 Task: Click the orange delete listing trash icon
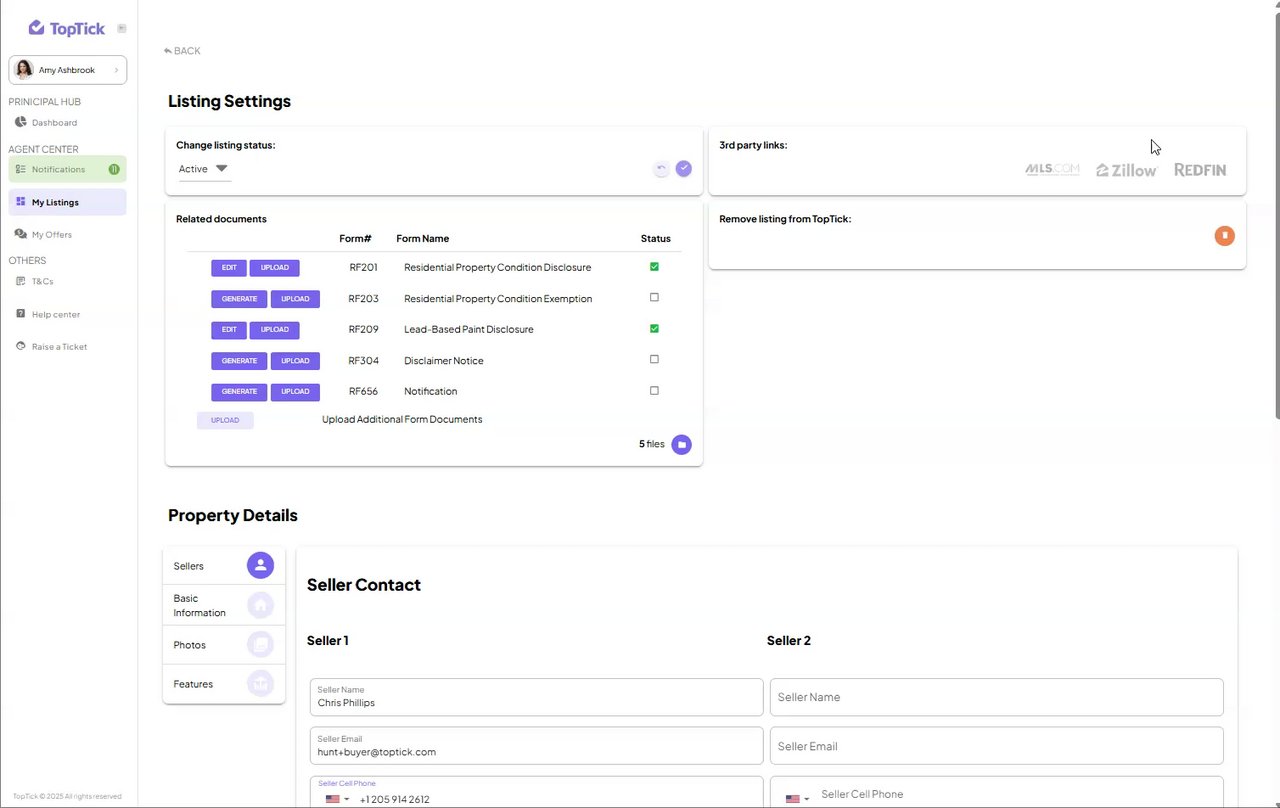1224,236
